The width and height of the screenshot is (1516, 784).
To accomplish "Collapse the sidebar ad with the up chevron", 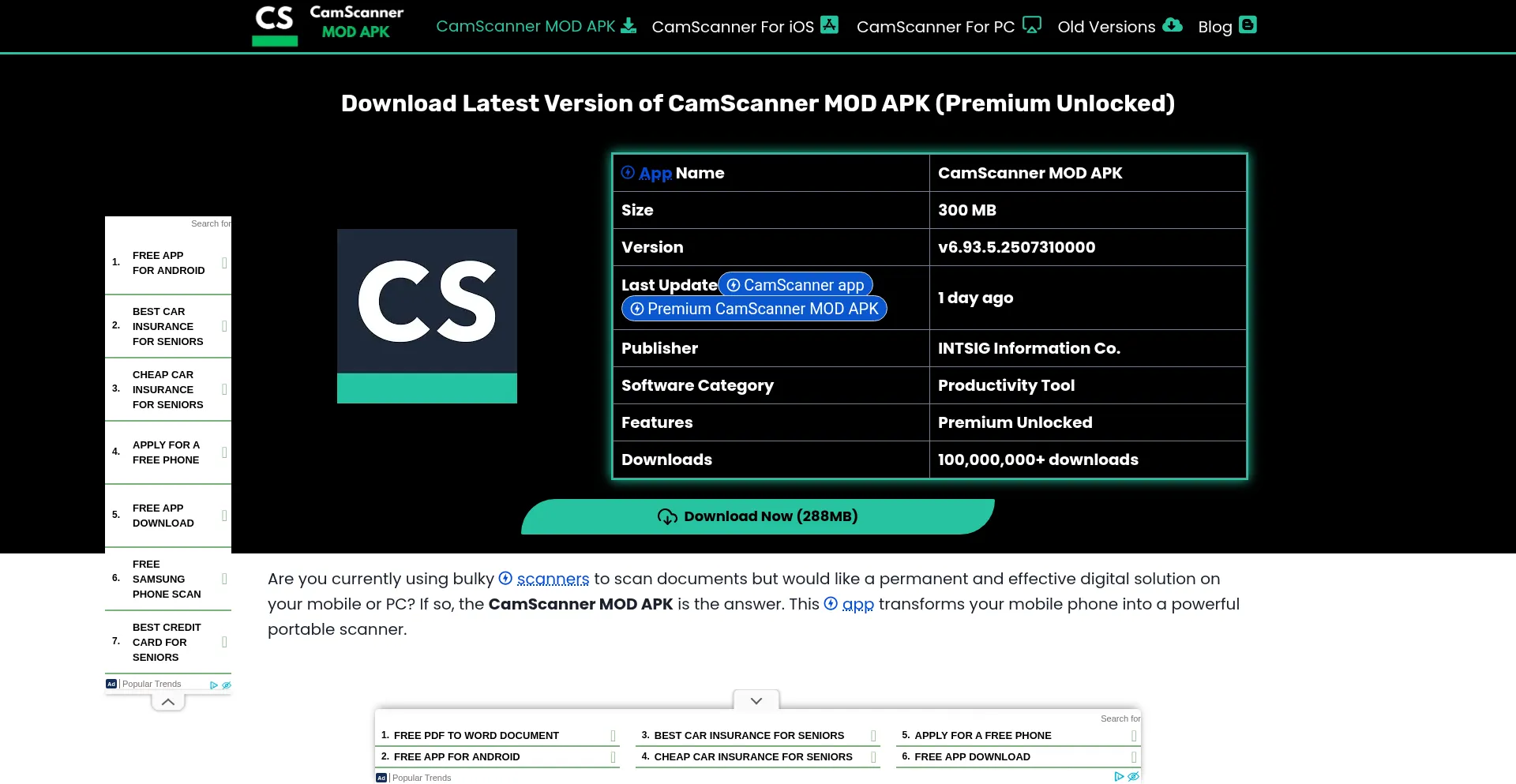I will point(168,701).
